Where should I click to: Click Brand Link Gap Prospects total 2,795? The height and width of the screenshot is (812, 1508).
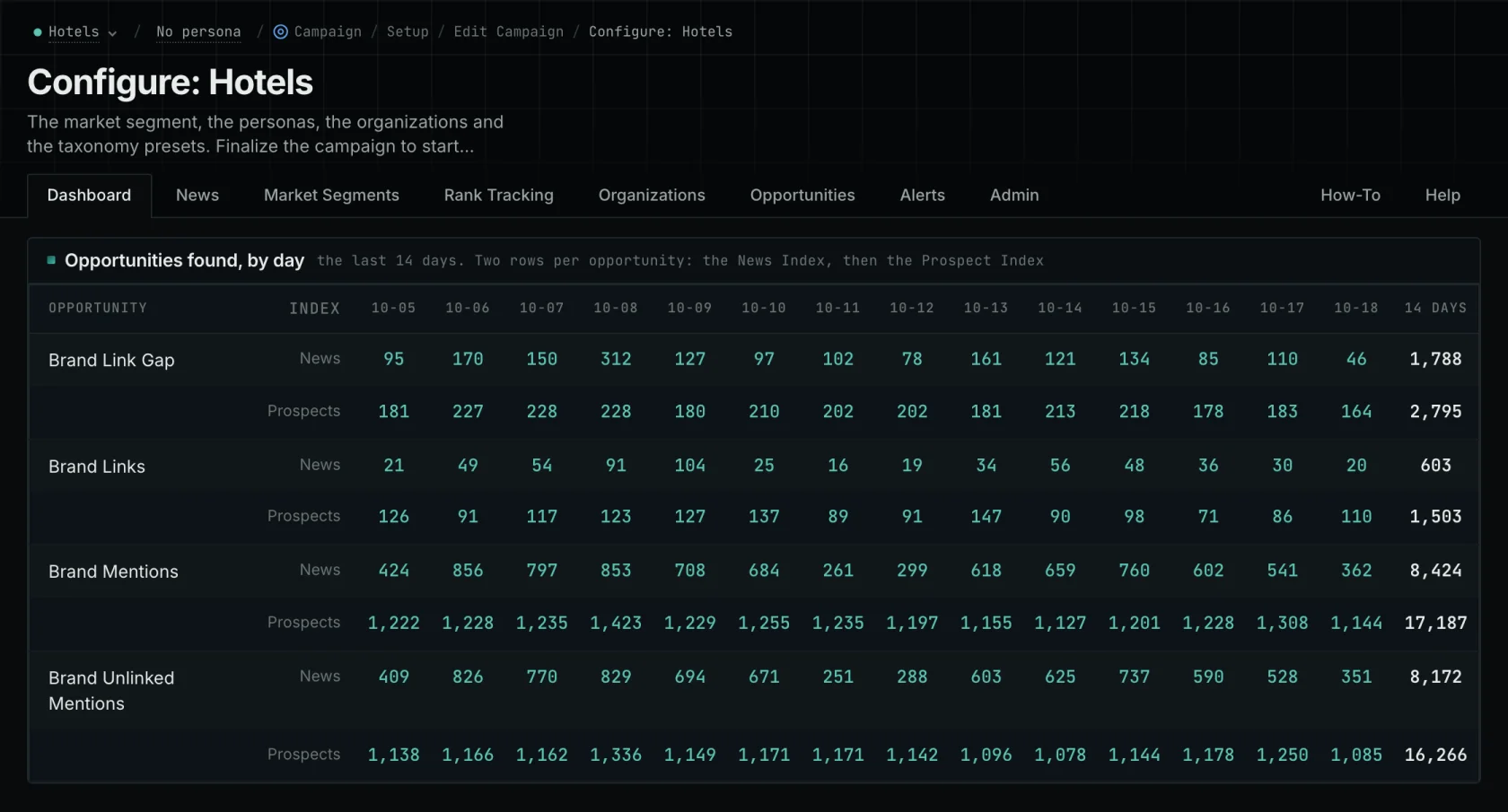click(1435, 412)
